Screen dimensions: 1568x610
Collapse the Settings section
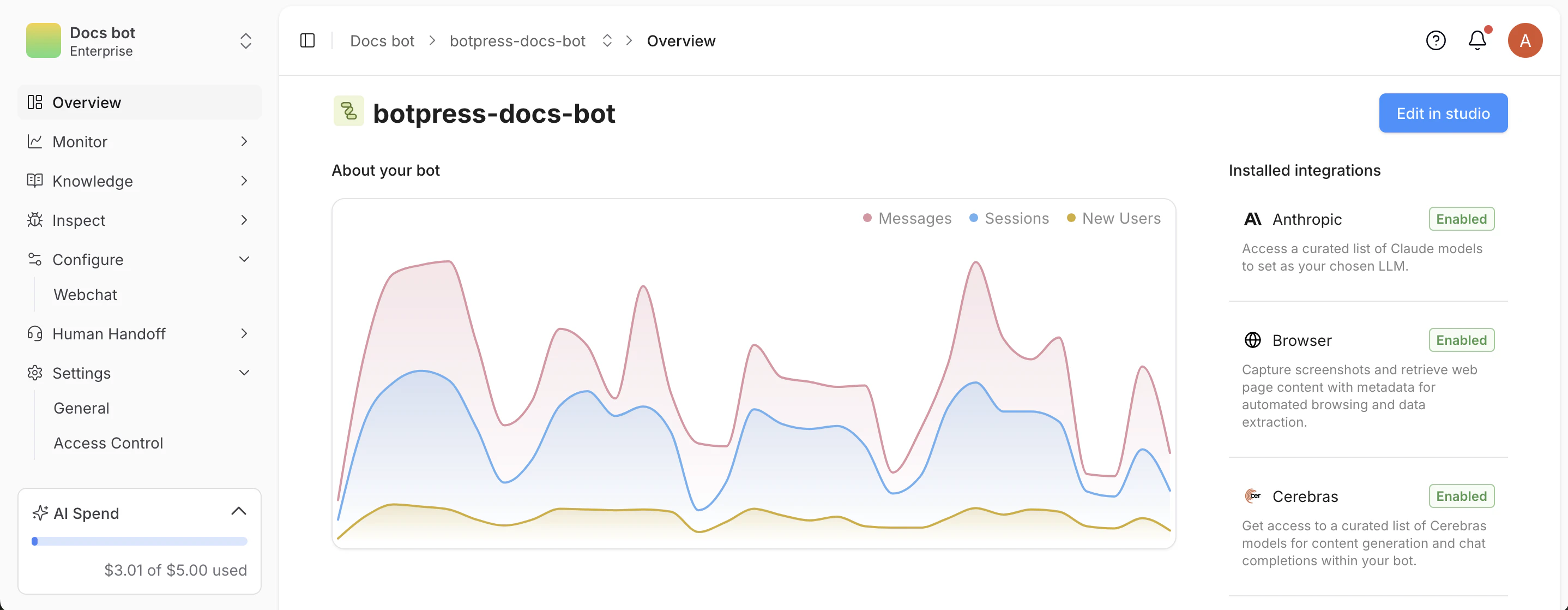click(x=244, y=372)
